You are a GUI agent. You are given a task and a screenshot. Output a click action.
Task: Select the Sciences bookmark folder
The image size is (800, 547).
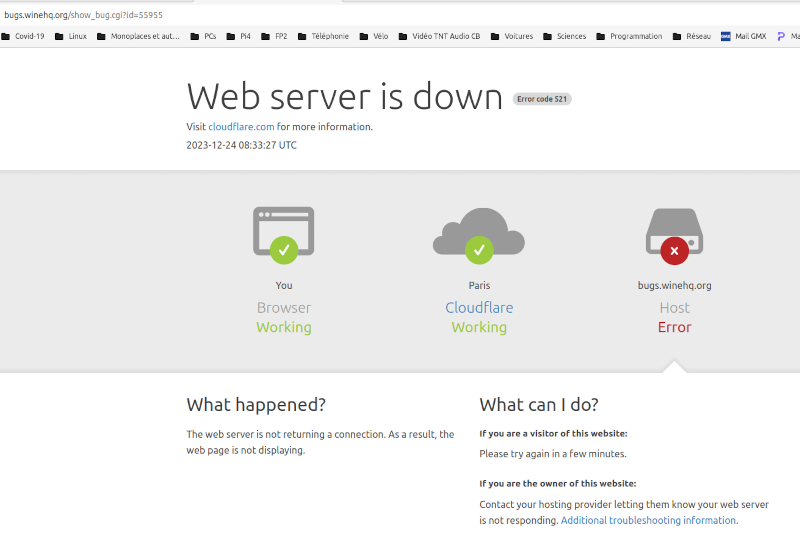565,36
